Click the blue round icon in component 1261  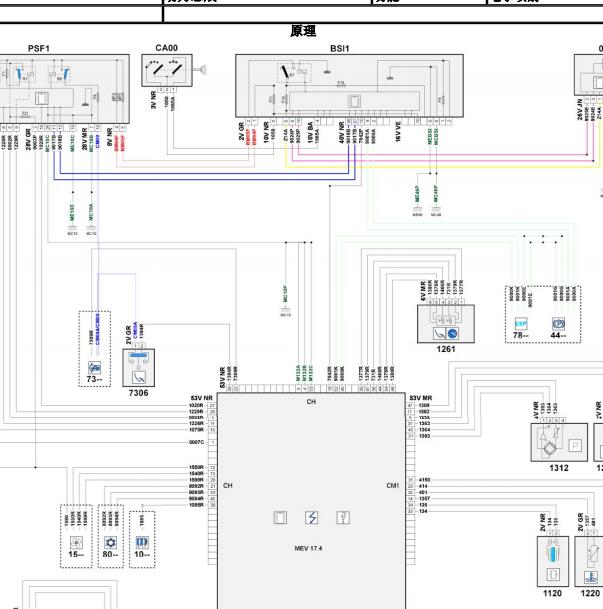[452, 334]
